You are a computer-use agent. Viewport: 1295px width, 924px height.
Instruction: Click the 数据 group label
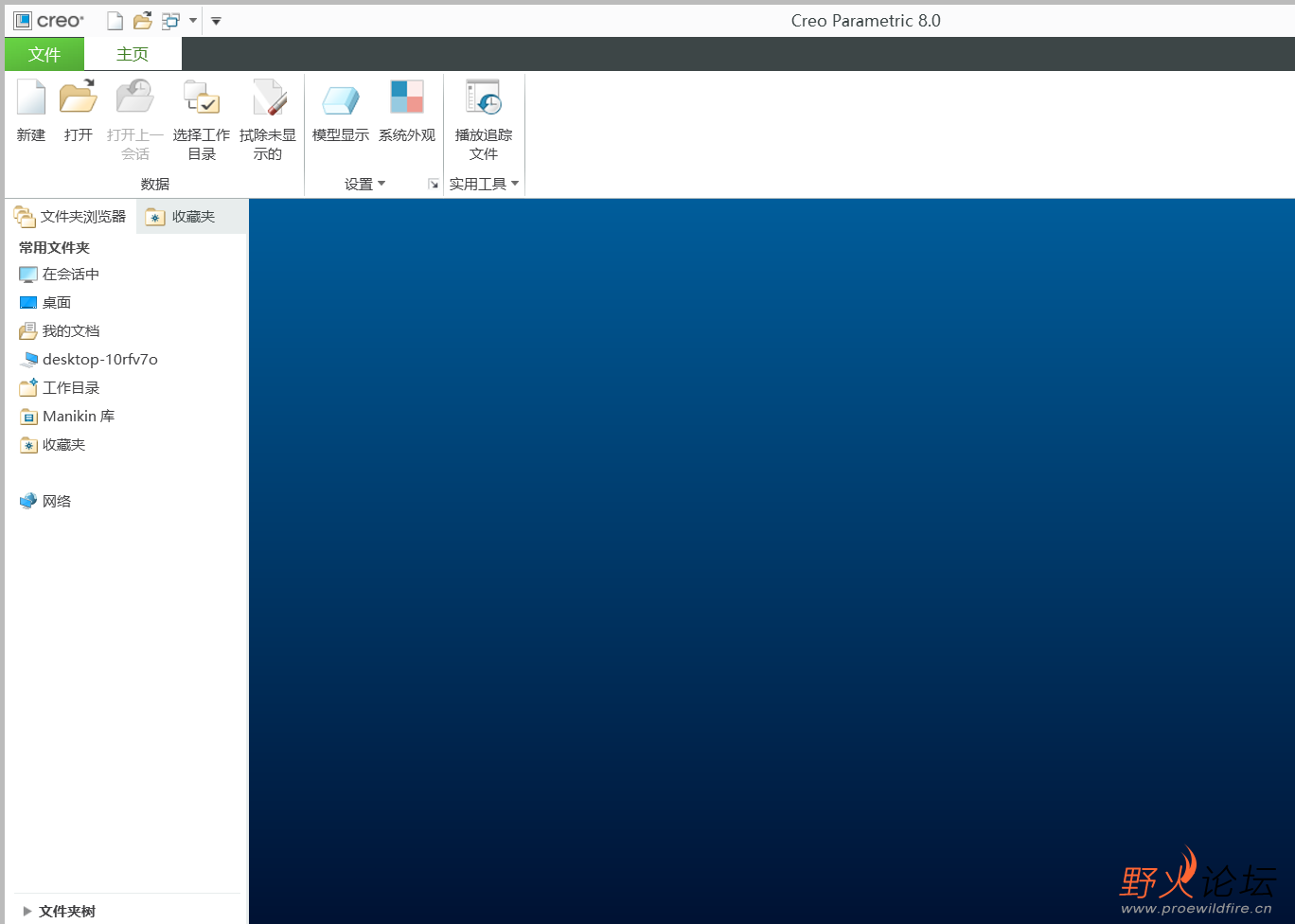(x=154, y=184)
